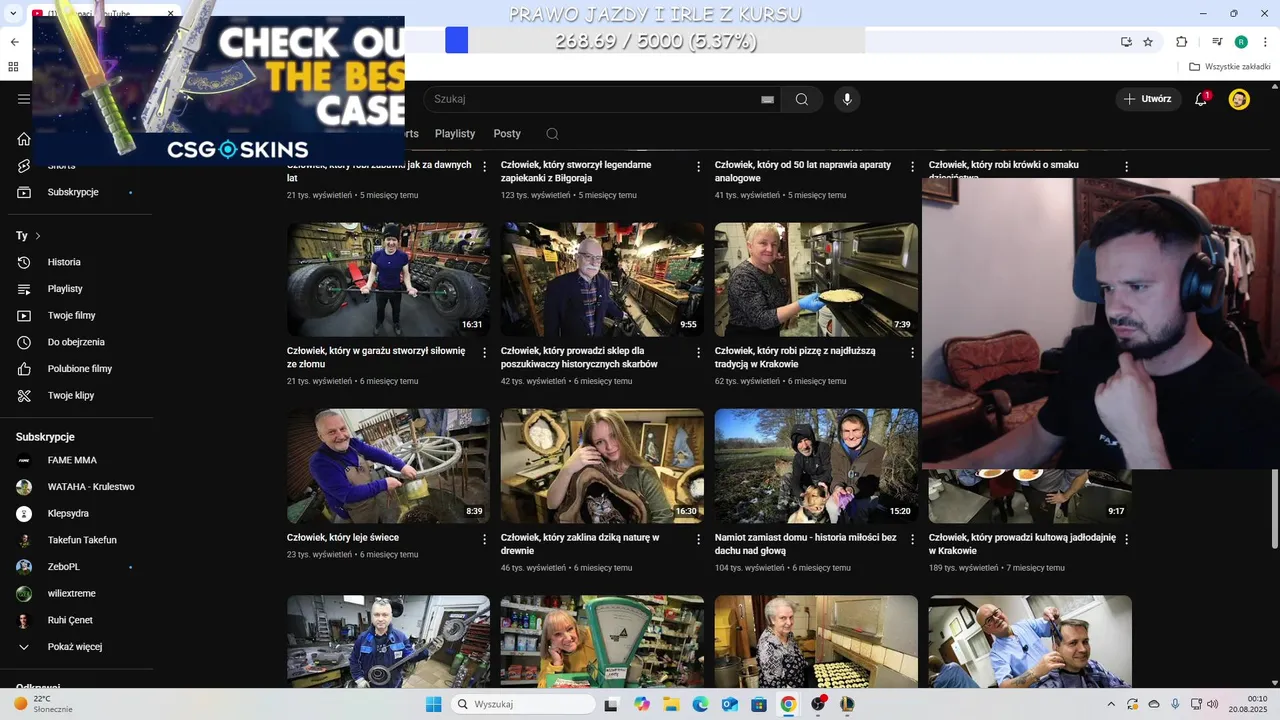1280x720 pixels.
Task: Open Microsoft Edge from taskbar
Action: click(x=700, y=704)
